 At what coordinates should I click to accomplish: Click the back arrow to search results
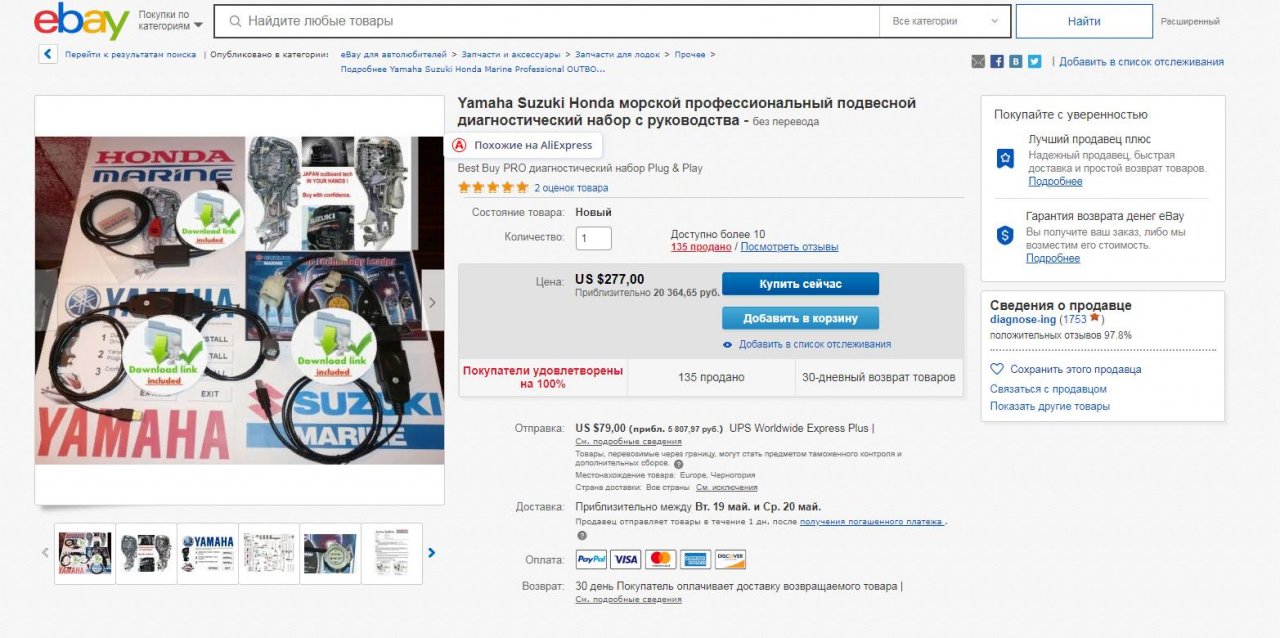(x=48, y=54)
